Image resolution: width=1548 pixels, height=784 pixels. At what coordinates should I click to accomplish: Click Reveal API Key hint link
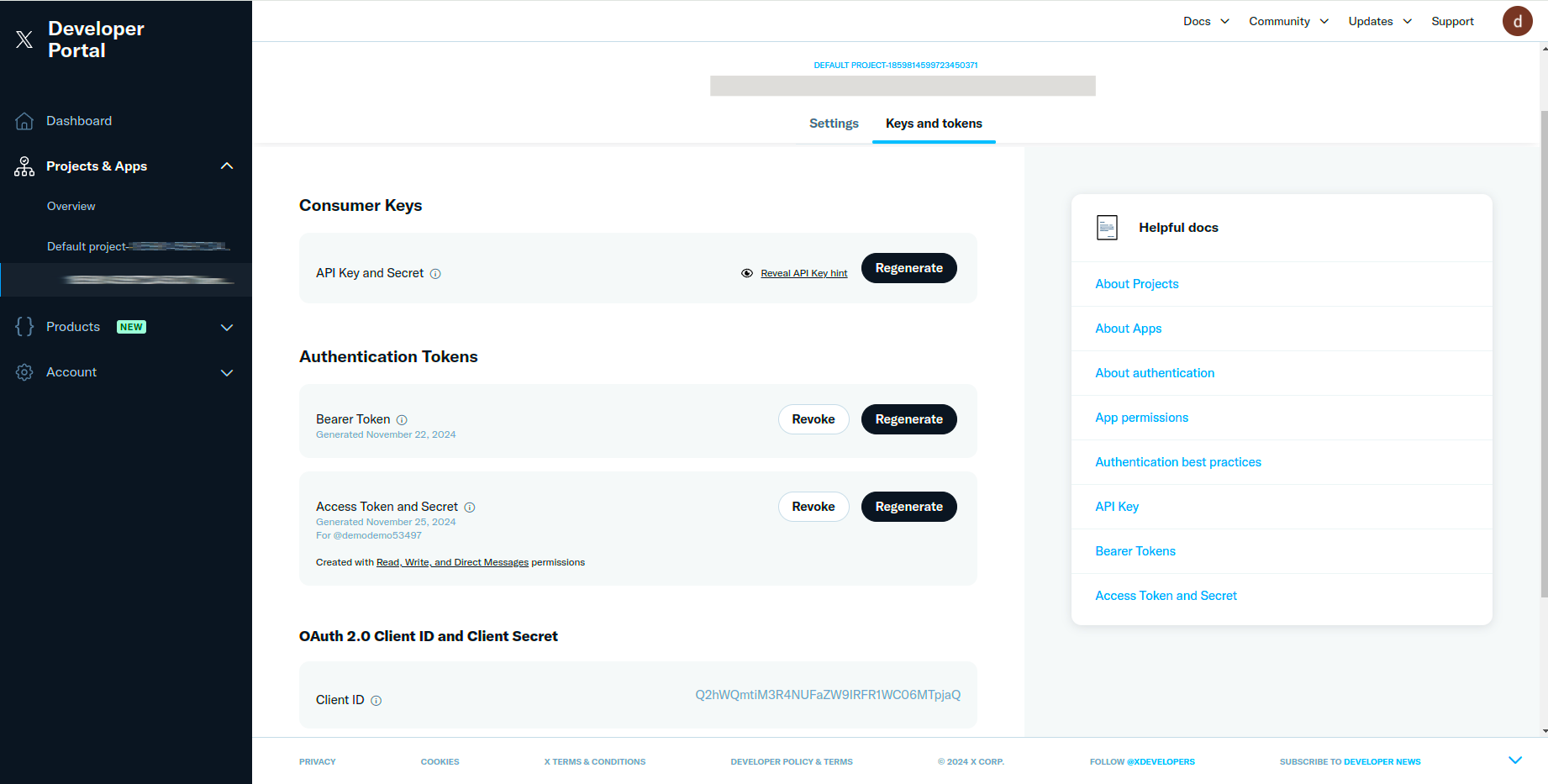tap(803, 273)
